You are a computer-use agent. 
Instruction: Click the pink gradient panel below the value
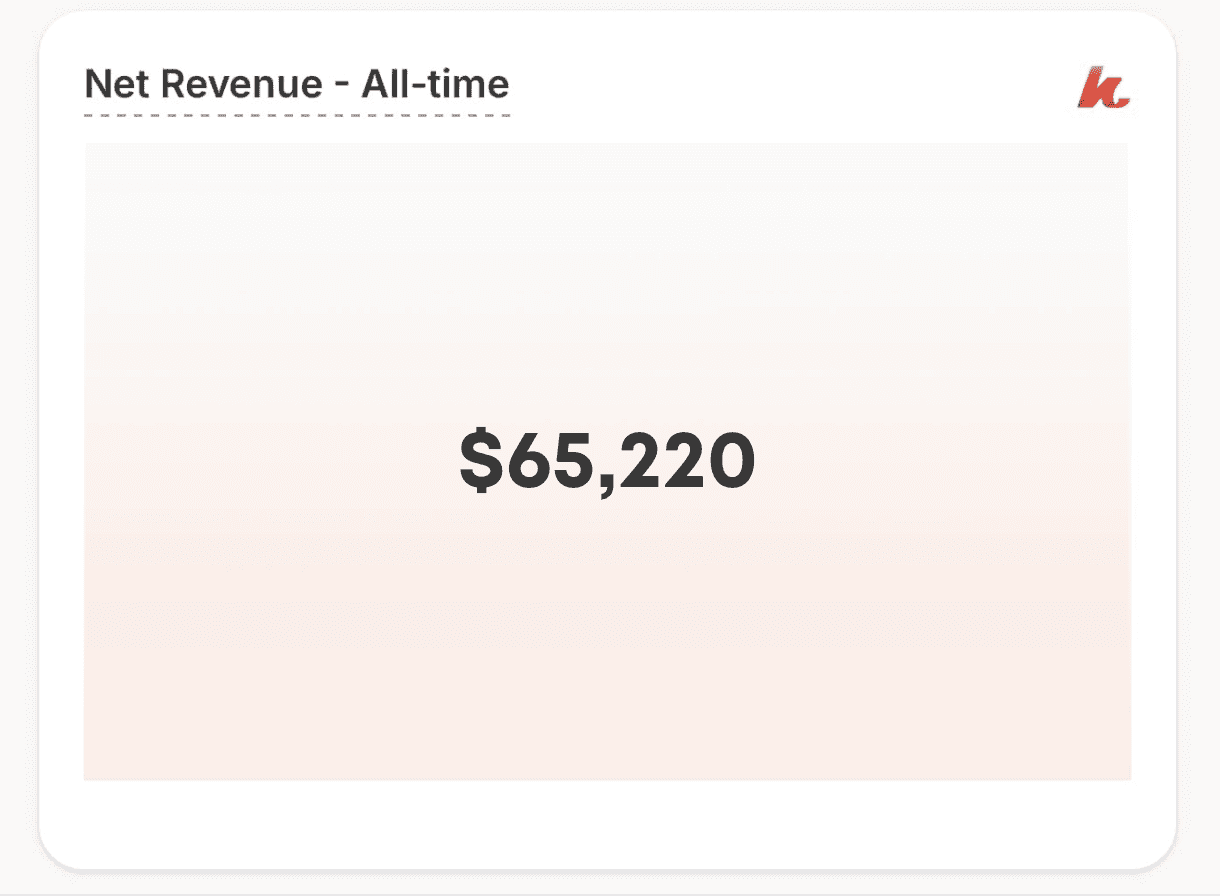(x=607, y=640)
